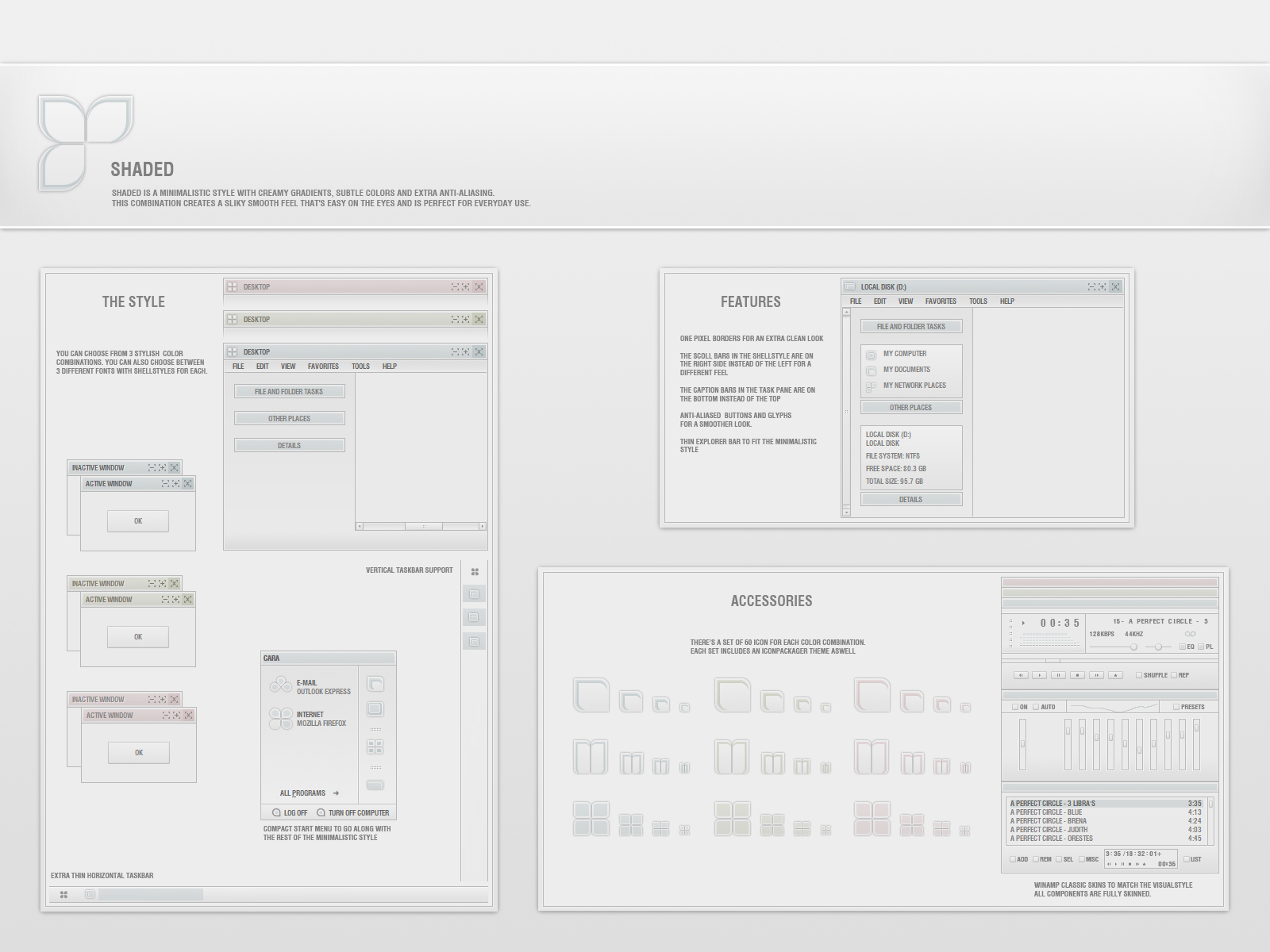This screenshot has height=952, width=1270.
Task: Click the Local Disk scrollbar up arrow
Action: (x=846, y=313)
